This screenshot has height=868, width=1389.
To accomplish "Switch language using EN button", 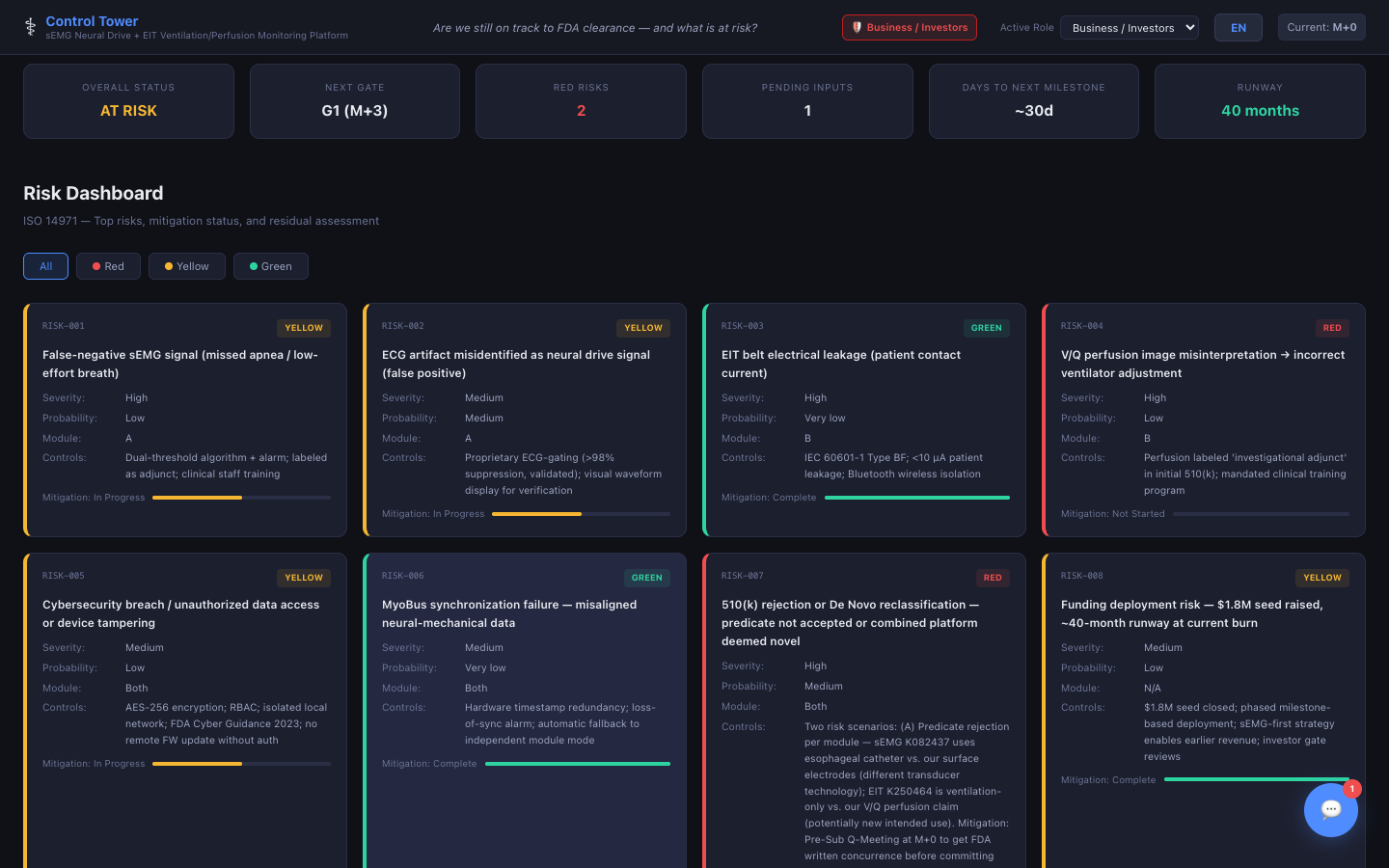I will point(1239,28).
